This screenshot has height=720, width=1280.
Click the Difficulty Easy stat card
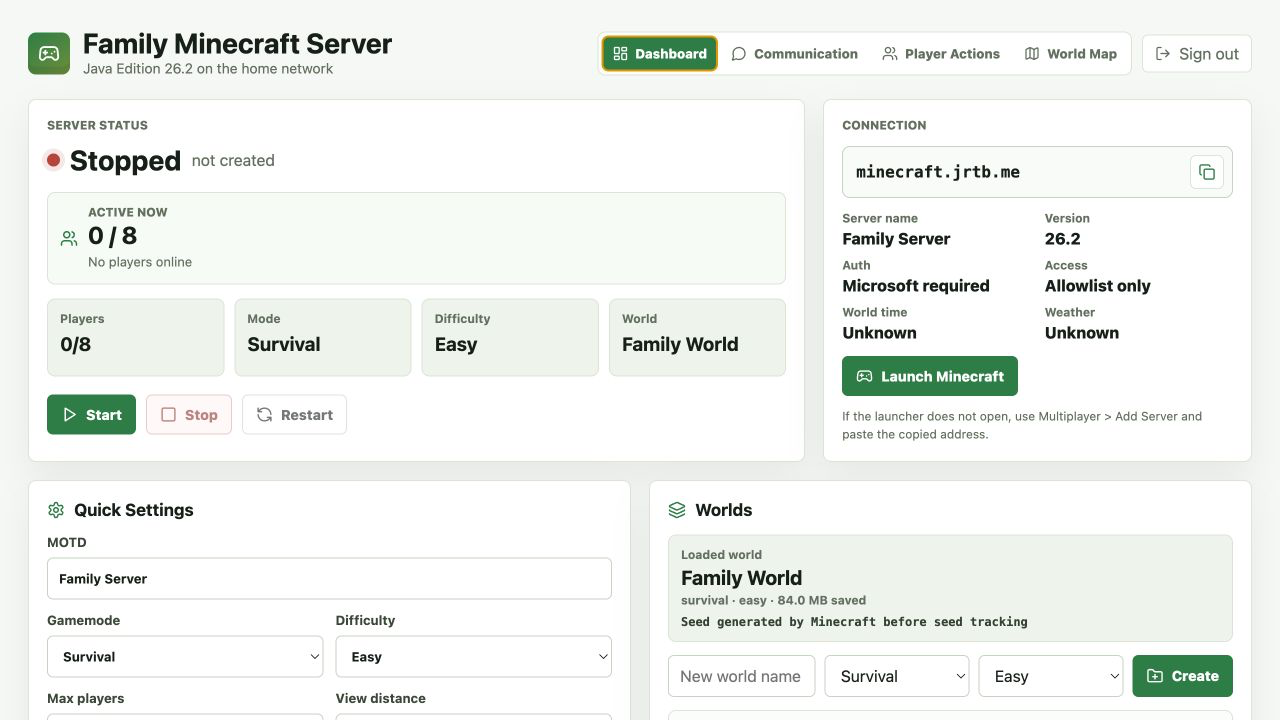click(x=510, y=337)
